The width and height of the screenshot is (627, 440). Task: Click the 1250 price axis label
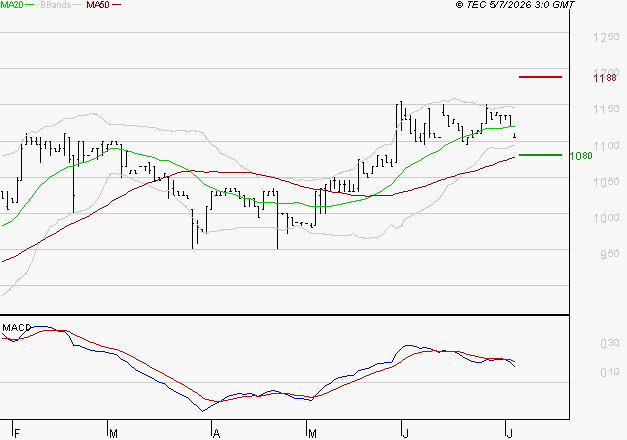[606, 38]
